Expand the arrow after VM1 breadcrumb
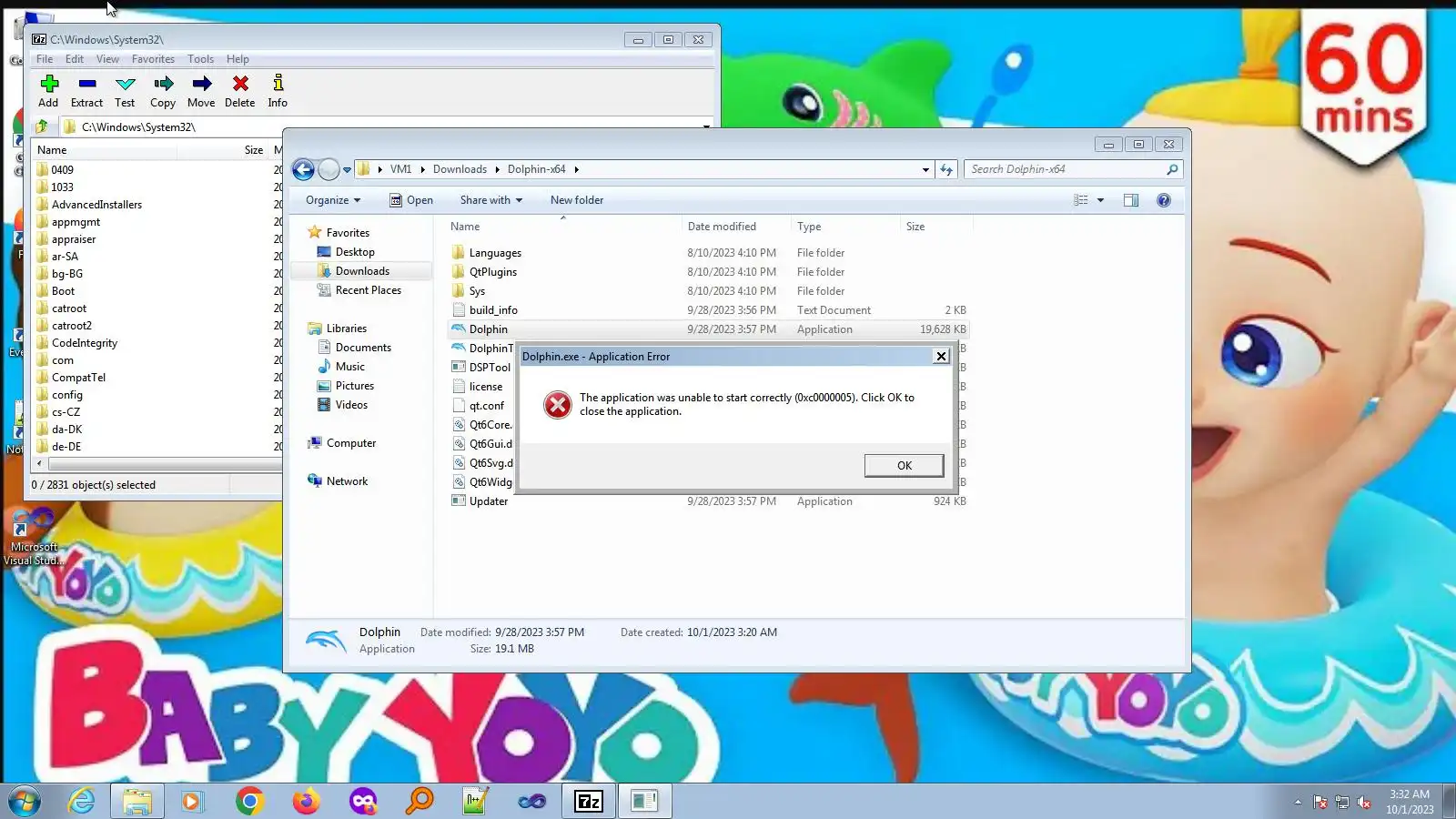Viewport: 1456px width, 819px height. (422, 169)
